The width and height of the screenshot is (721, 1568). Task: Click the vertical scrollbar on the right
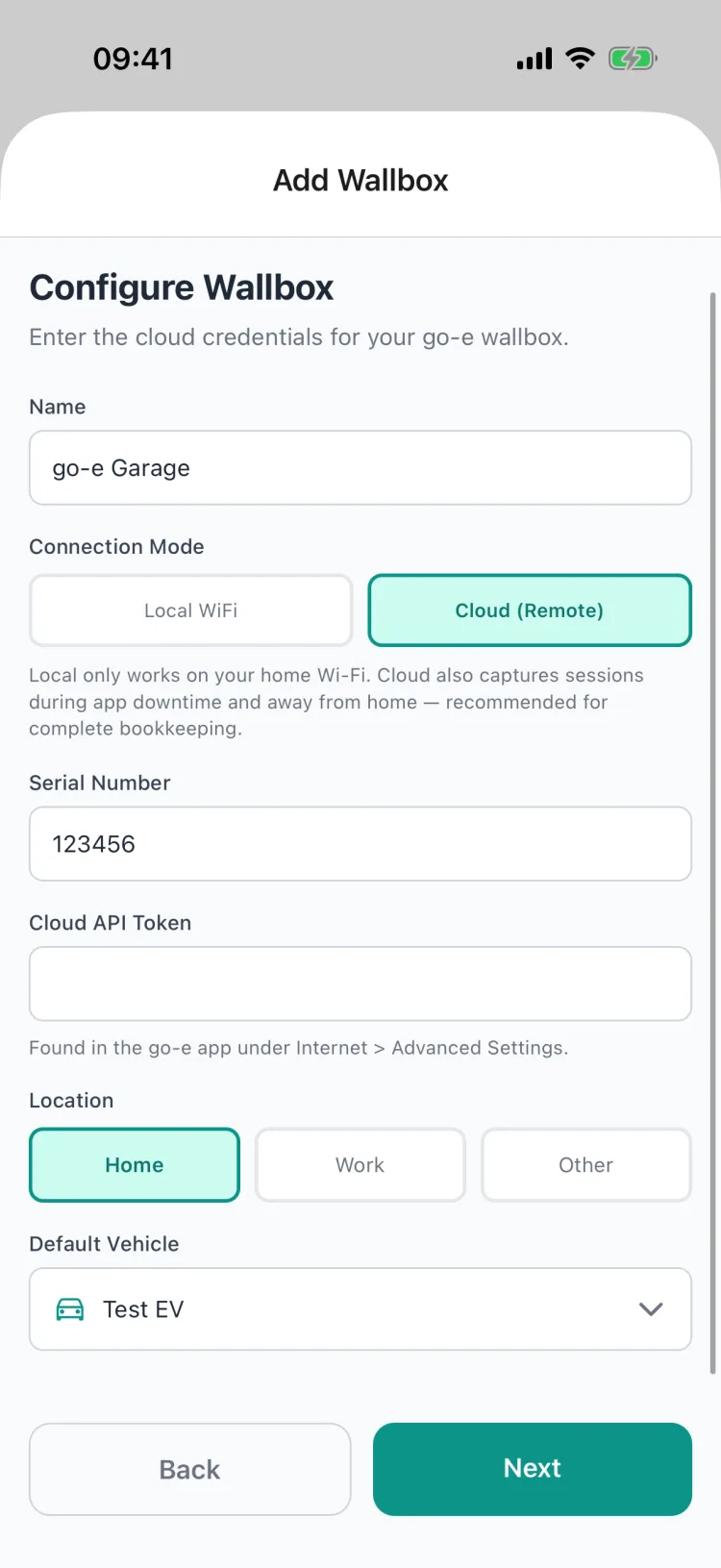click(x=712, y=833)
